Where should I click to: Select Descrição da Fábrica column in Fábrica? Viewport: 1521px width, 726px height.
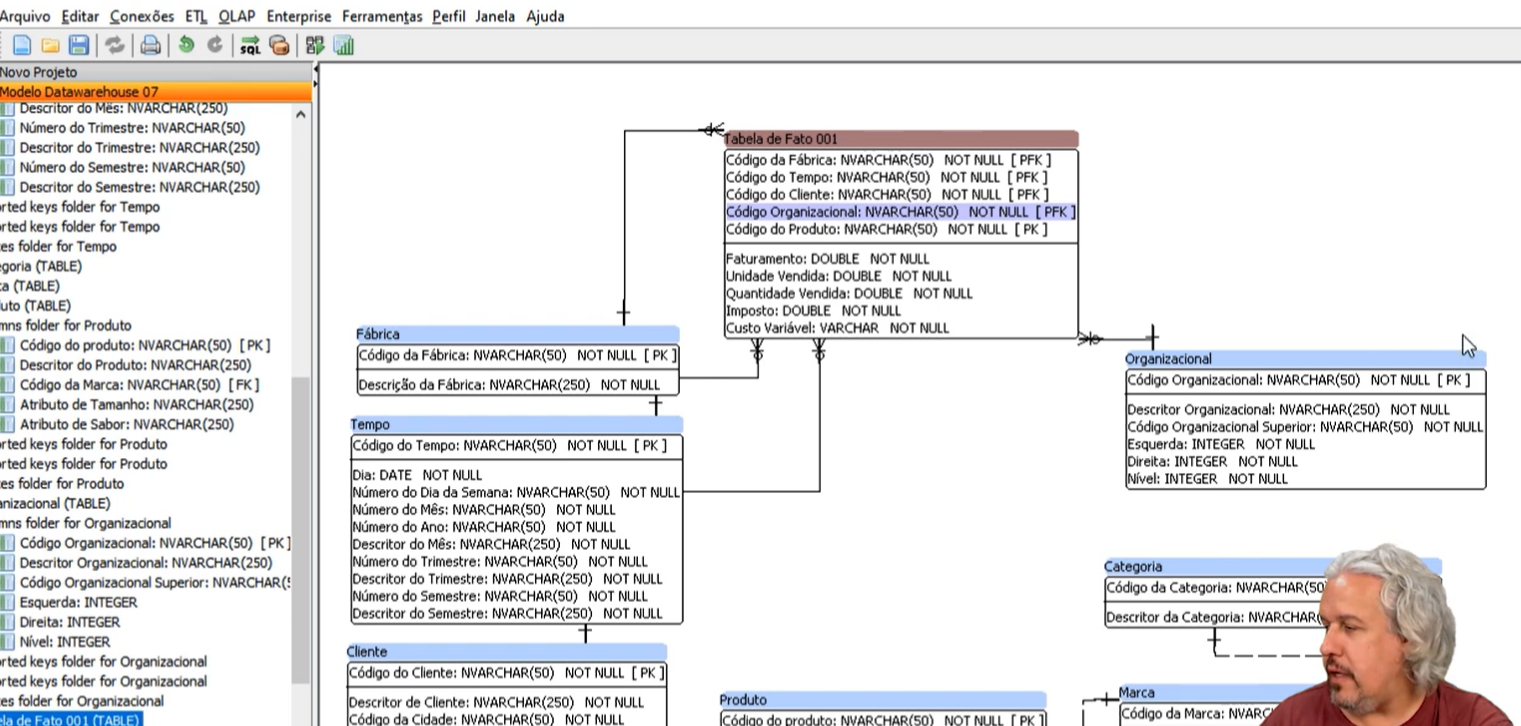point(509,385)
